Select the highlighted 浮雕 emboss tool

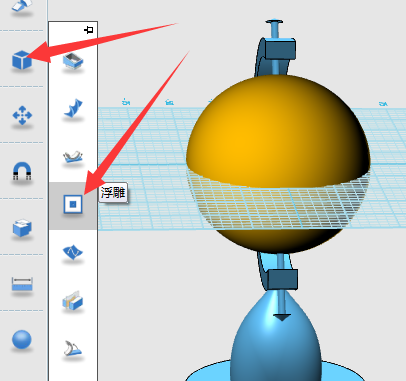click(73, 204)
